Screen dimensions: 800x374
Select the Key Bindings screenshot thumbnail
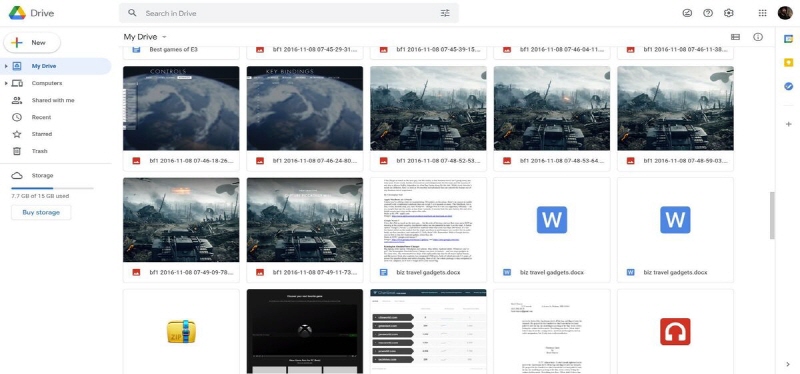click(305, 108)
